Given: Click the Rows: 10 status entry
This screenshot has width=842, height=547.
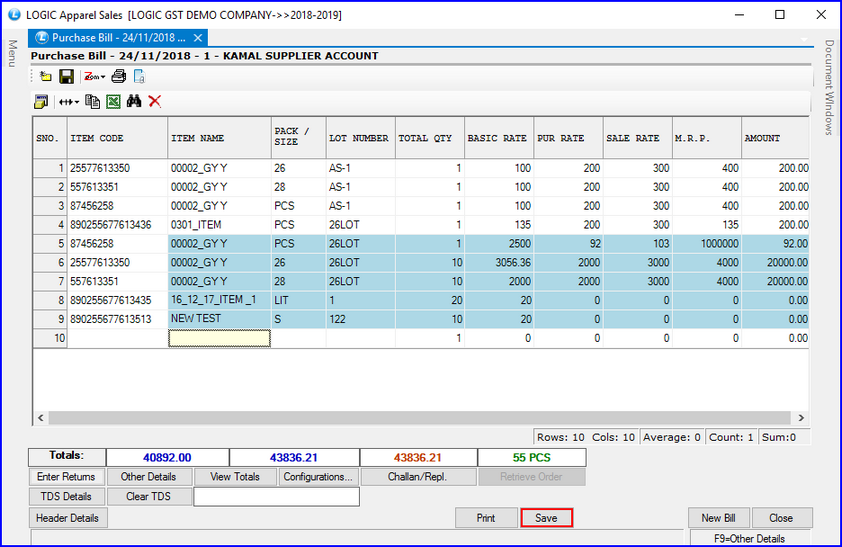Looking at the screenshot, I should point(561,437).
